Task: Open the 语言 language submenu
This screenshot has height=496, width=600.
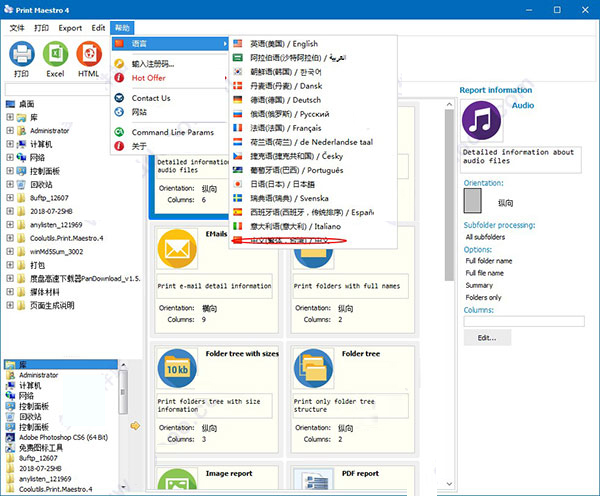Action: pyautogui.click(x=170, y=44)
